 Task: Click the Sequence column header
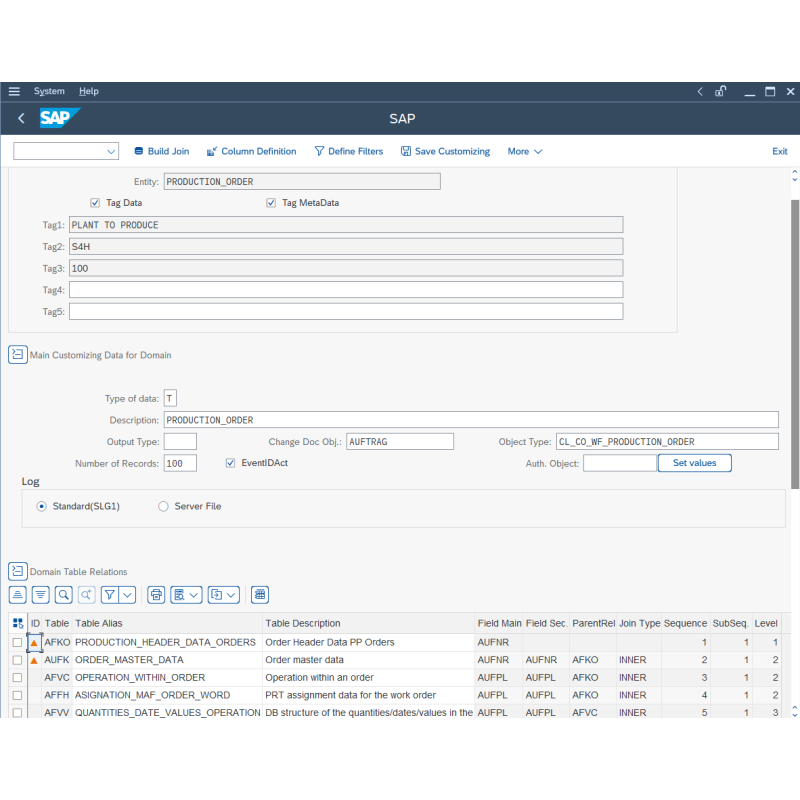click(x=685, y=623)
